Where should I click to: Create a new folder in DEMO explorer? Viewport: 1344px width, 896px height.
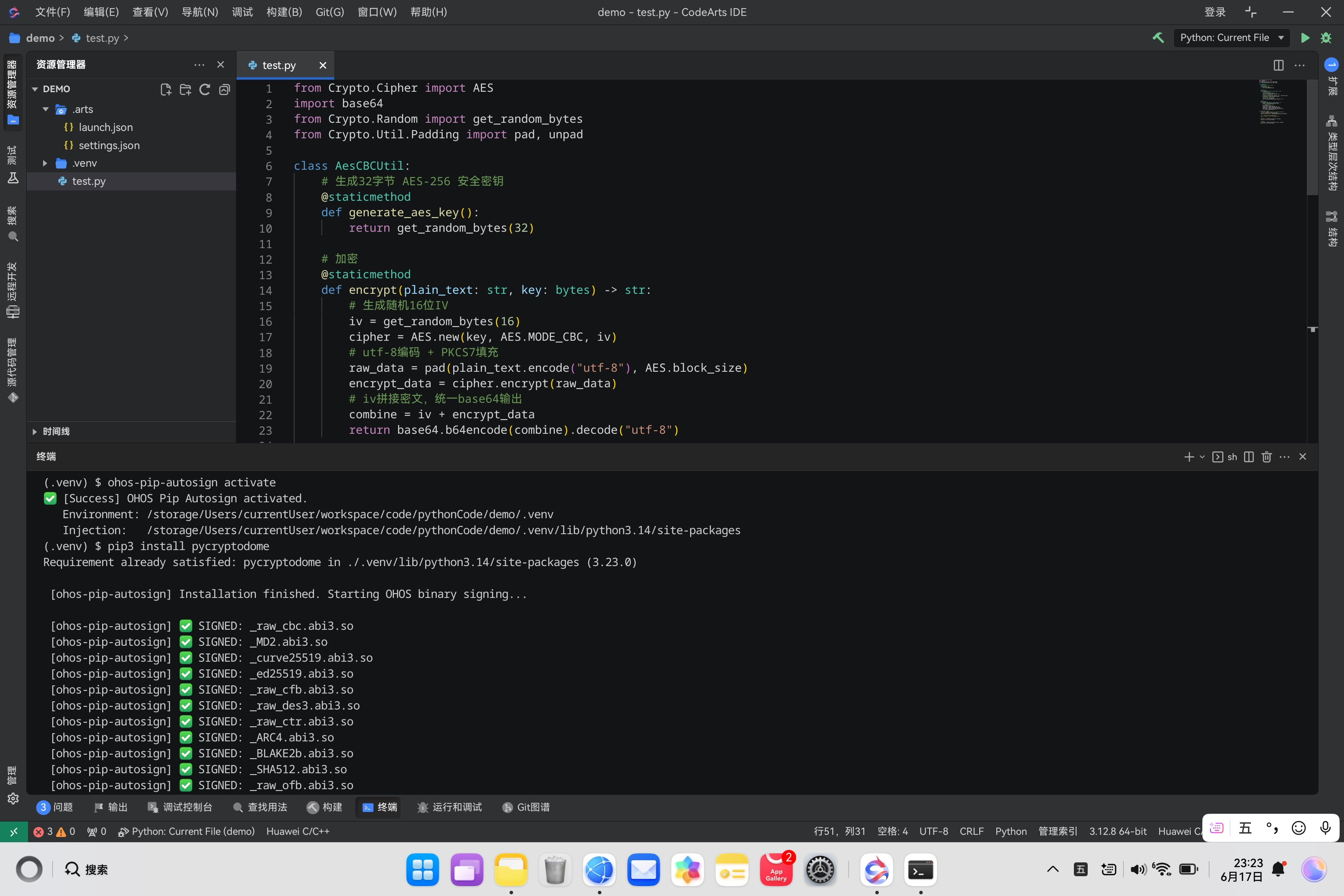(185, 89)
